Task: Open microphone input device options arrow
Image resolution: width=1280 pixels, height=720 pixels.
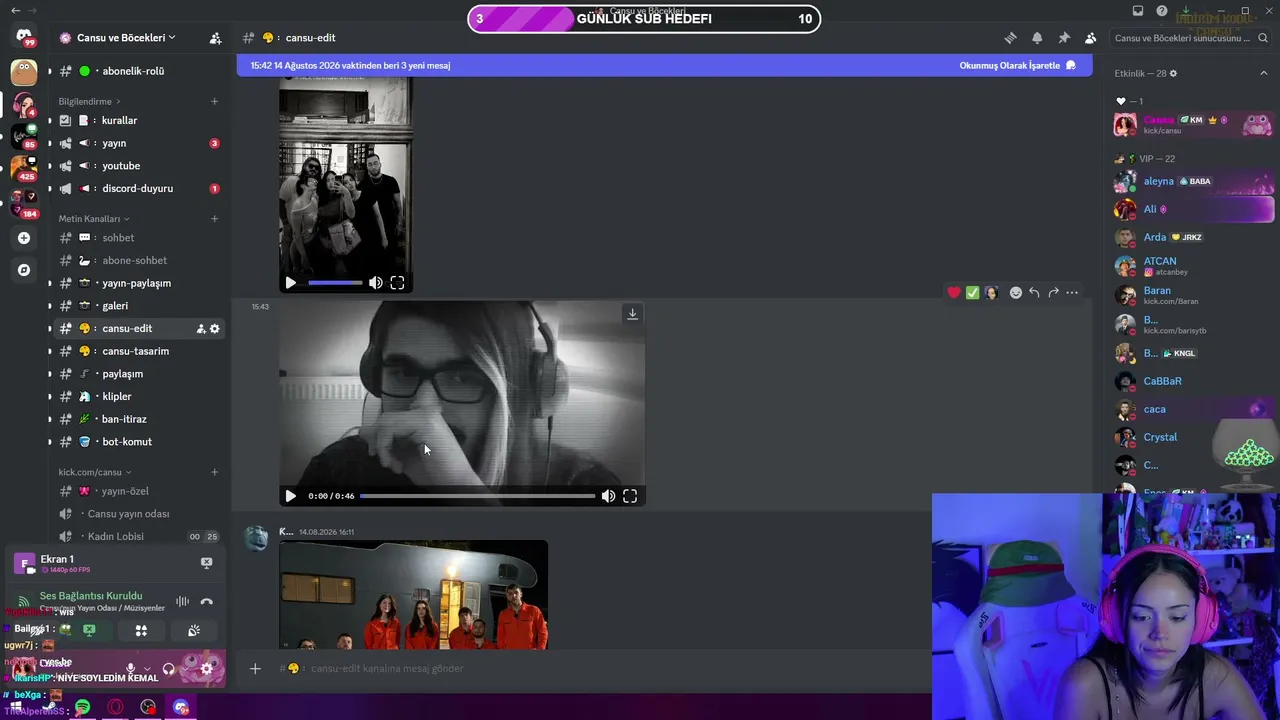Action: tap(147, 669)
